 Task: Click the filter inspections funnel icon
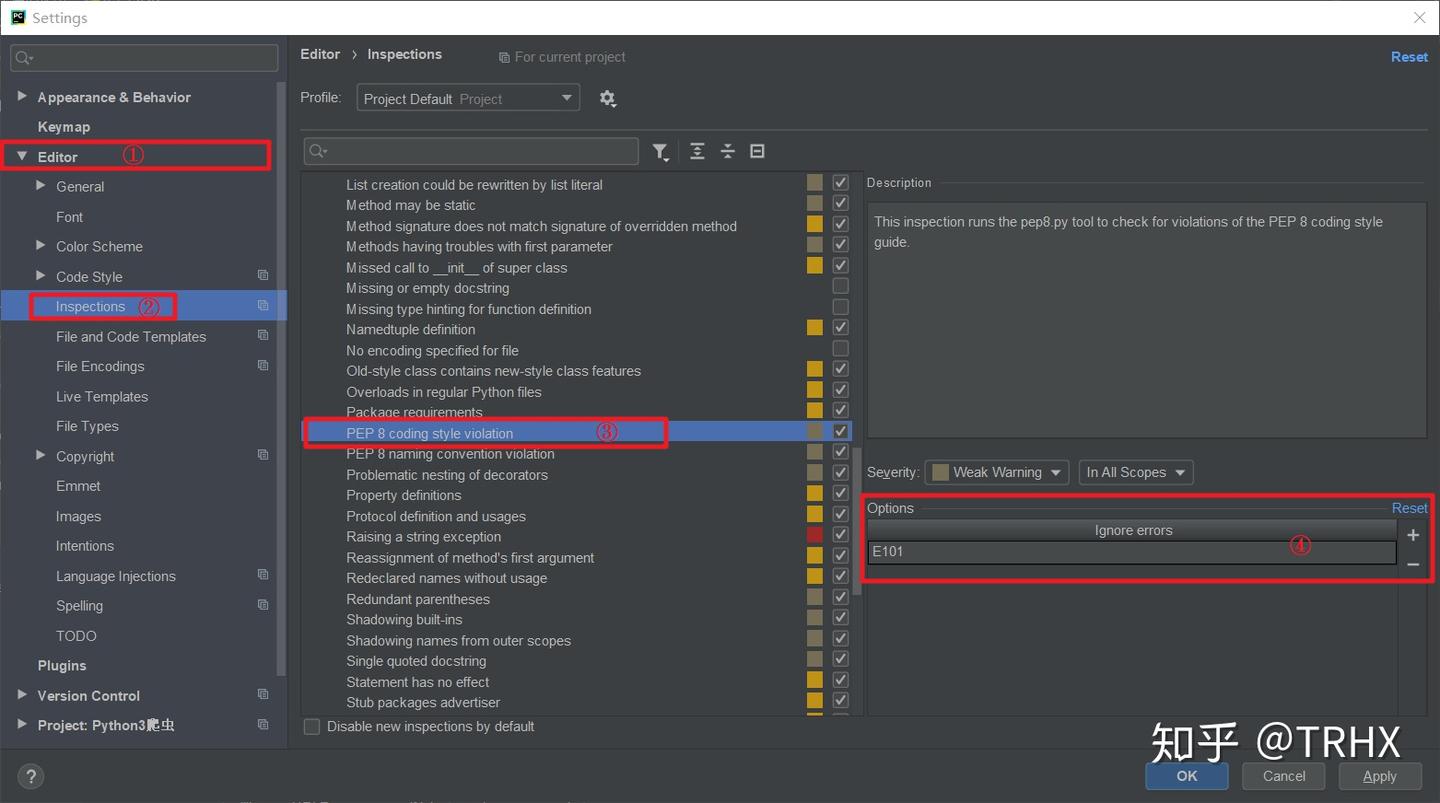click(x=661, y=151)
